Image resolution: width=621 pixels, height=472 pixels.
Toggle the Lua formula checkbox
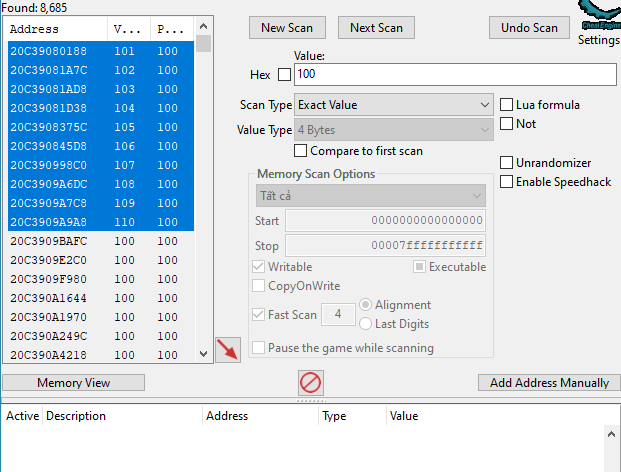tap(507, 105)
